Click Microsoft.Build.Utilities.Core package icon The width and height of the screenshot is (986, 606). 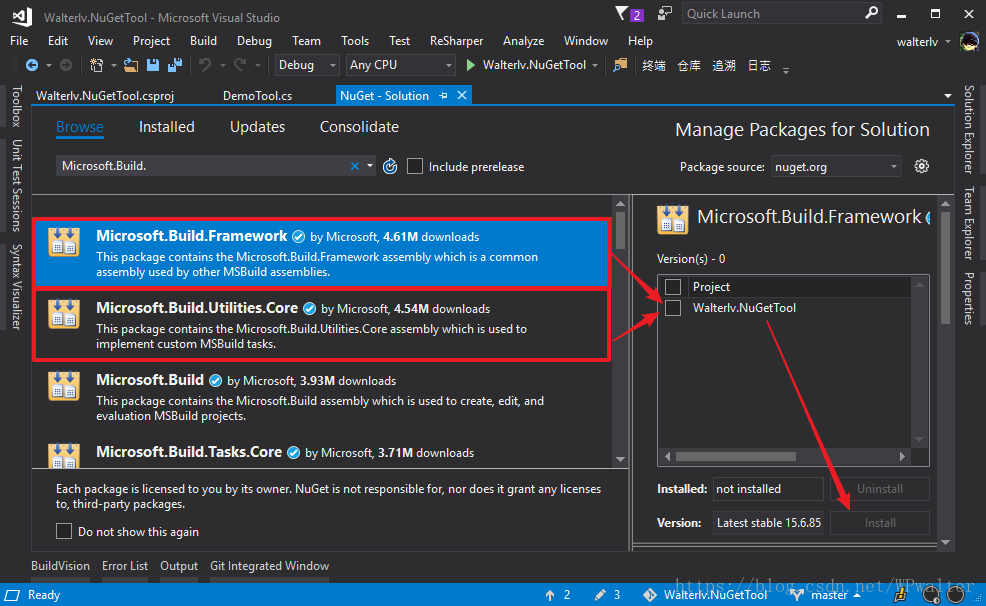[64, 313]
